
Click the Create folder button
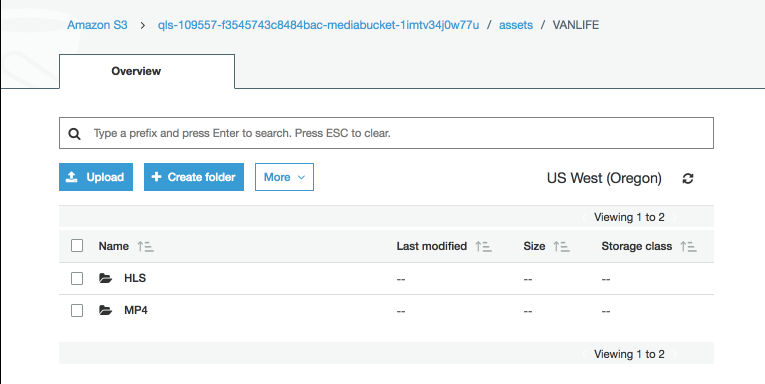[194, 177]
